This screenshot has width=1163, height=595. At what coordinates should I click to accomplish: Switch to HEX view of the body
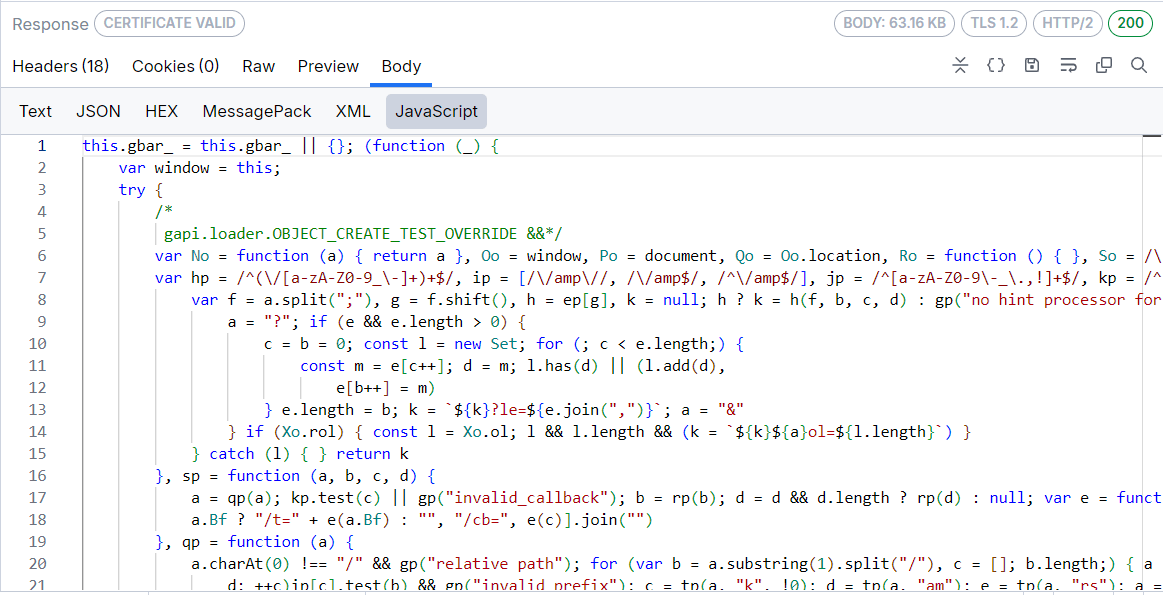161,111
